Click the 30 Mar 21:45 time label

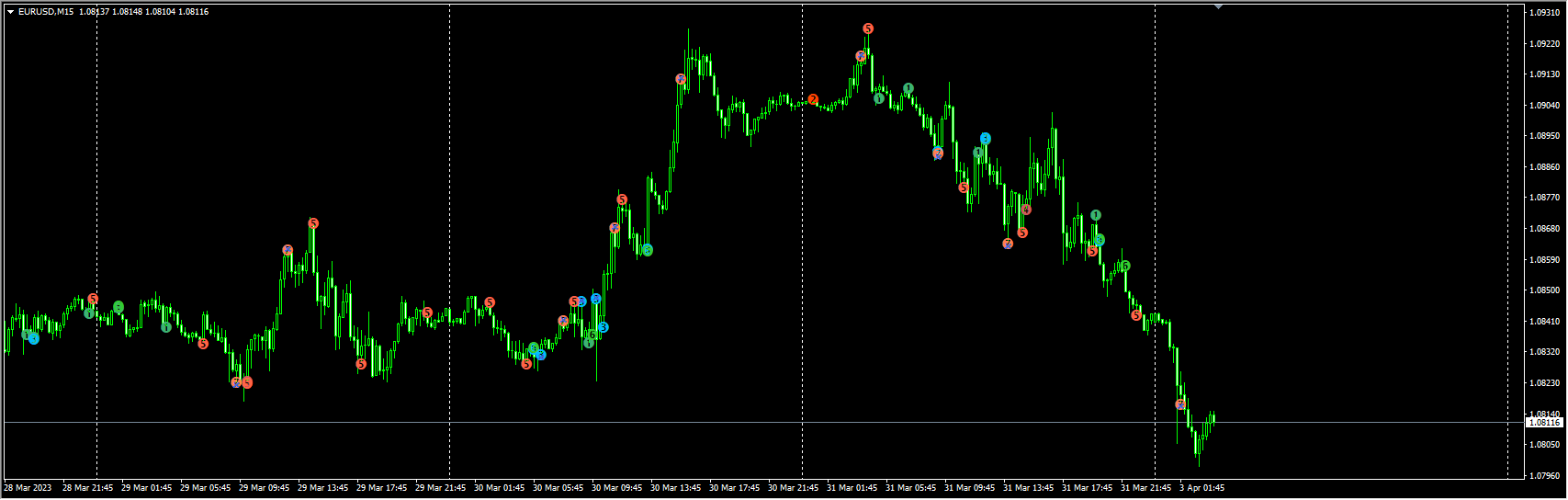pyautogui.click(x=794, y=488)
